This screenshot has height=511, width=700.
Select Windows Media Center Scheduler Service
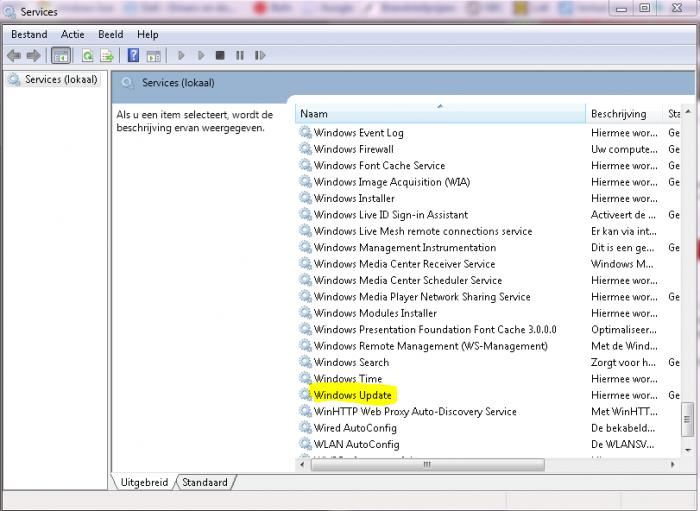[x=408, y=280]
